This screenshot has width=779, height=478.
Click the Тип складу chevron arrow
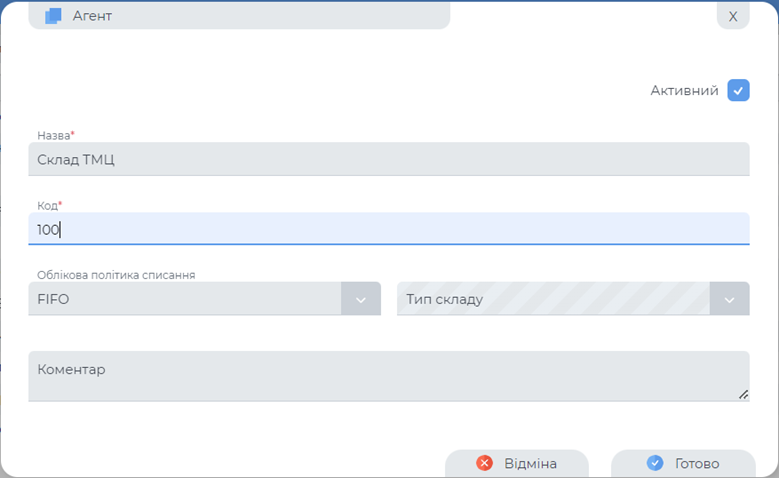[x=729, y=299]
